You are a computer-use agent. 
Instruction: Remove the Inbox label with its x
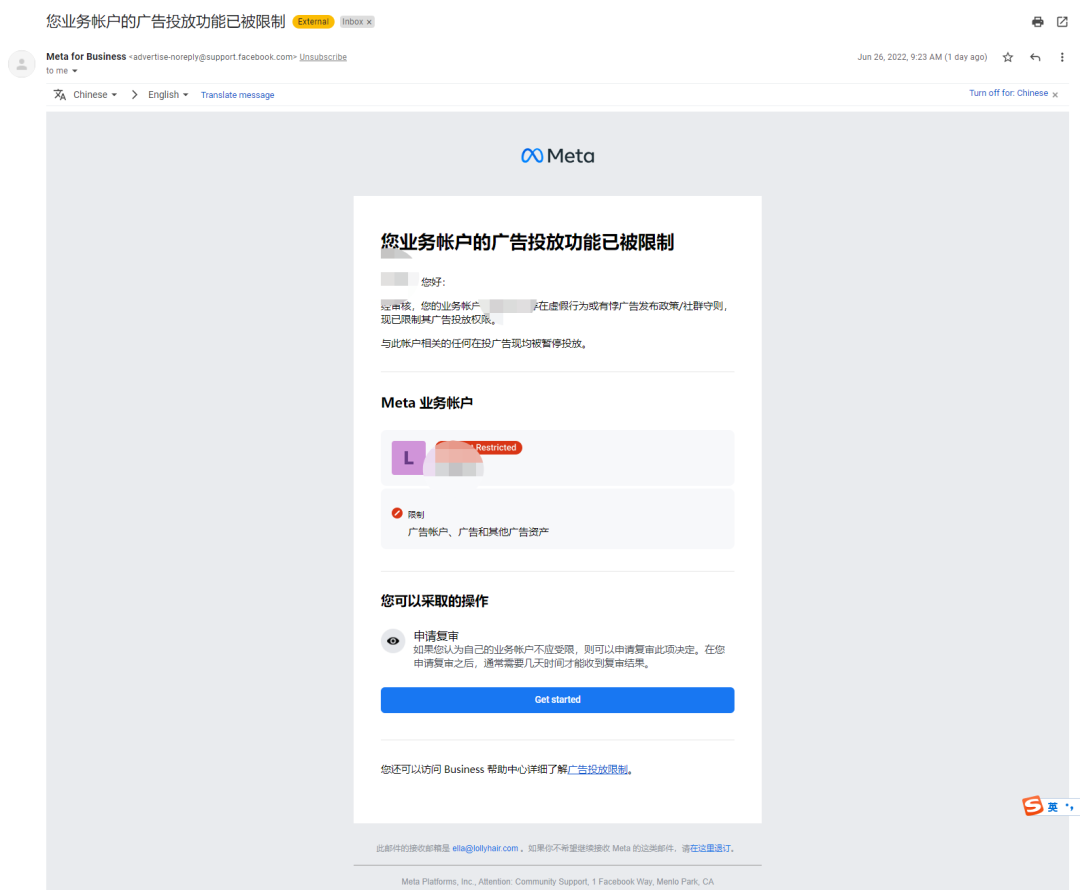click(x=369, y=22)
